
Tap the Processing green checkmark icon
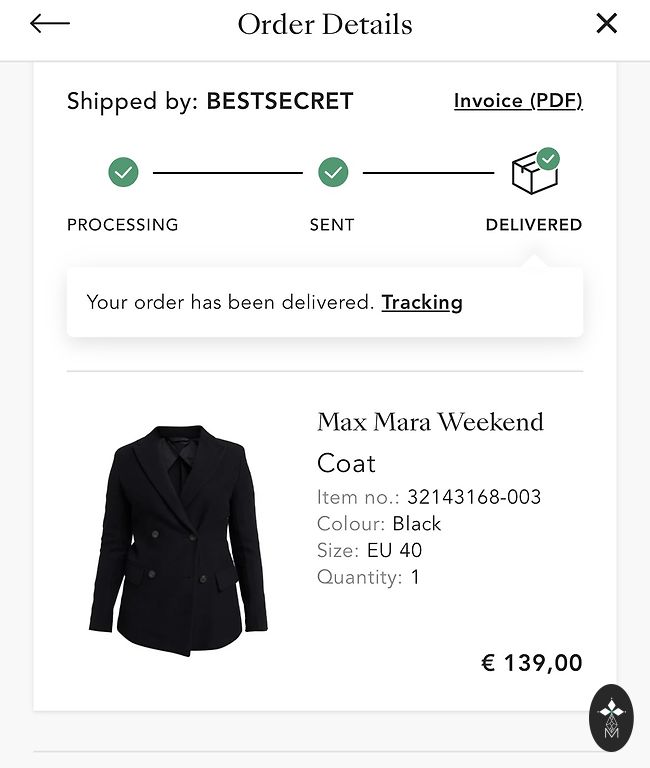(x=123, y=173)
